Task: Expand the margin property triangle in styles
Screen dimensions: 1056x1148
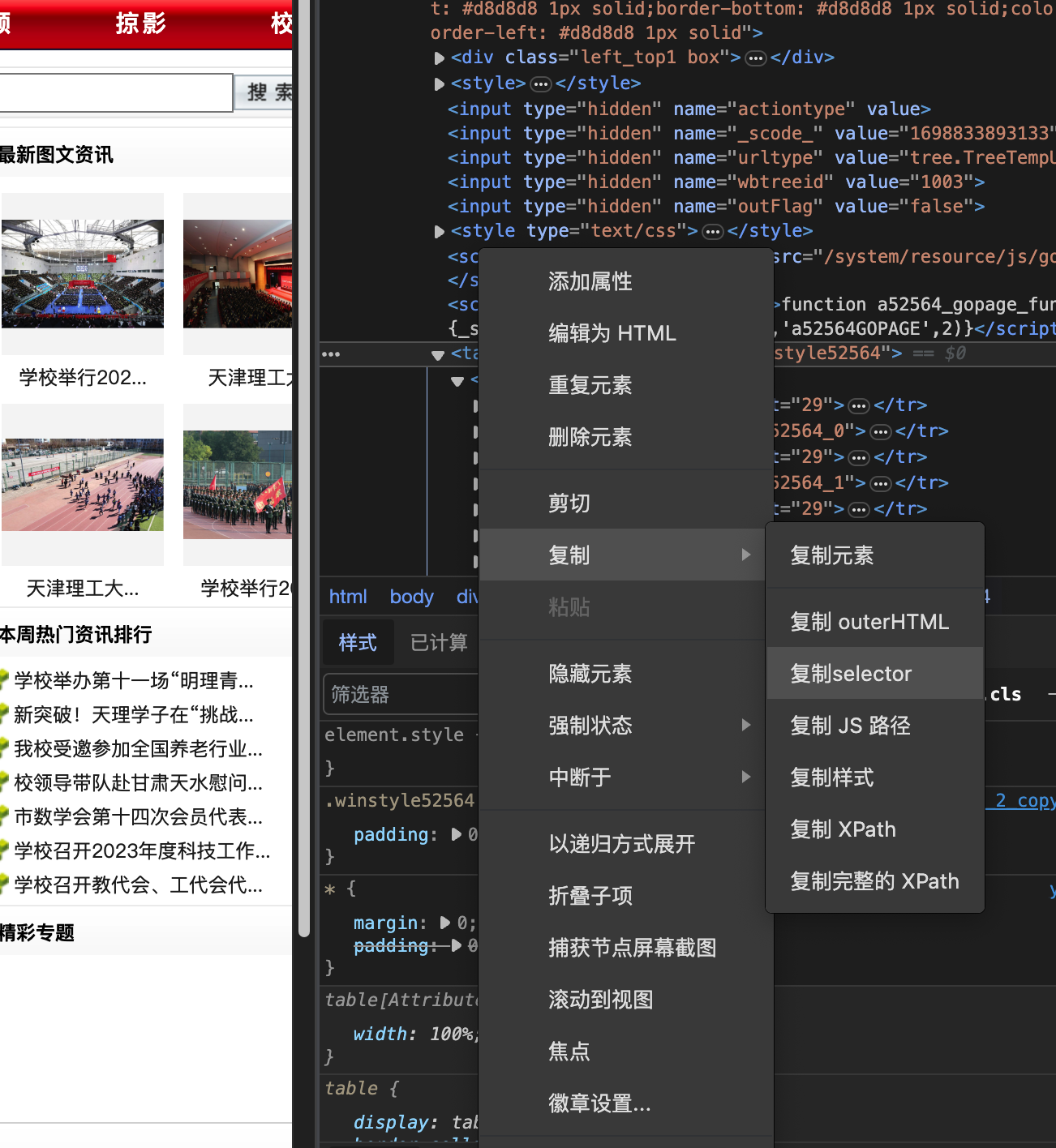Action: [444, 923]
